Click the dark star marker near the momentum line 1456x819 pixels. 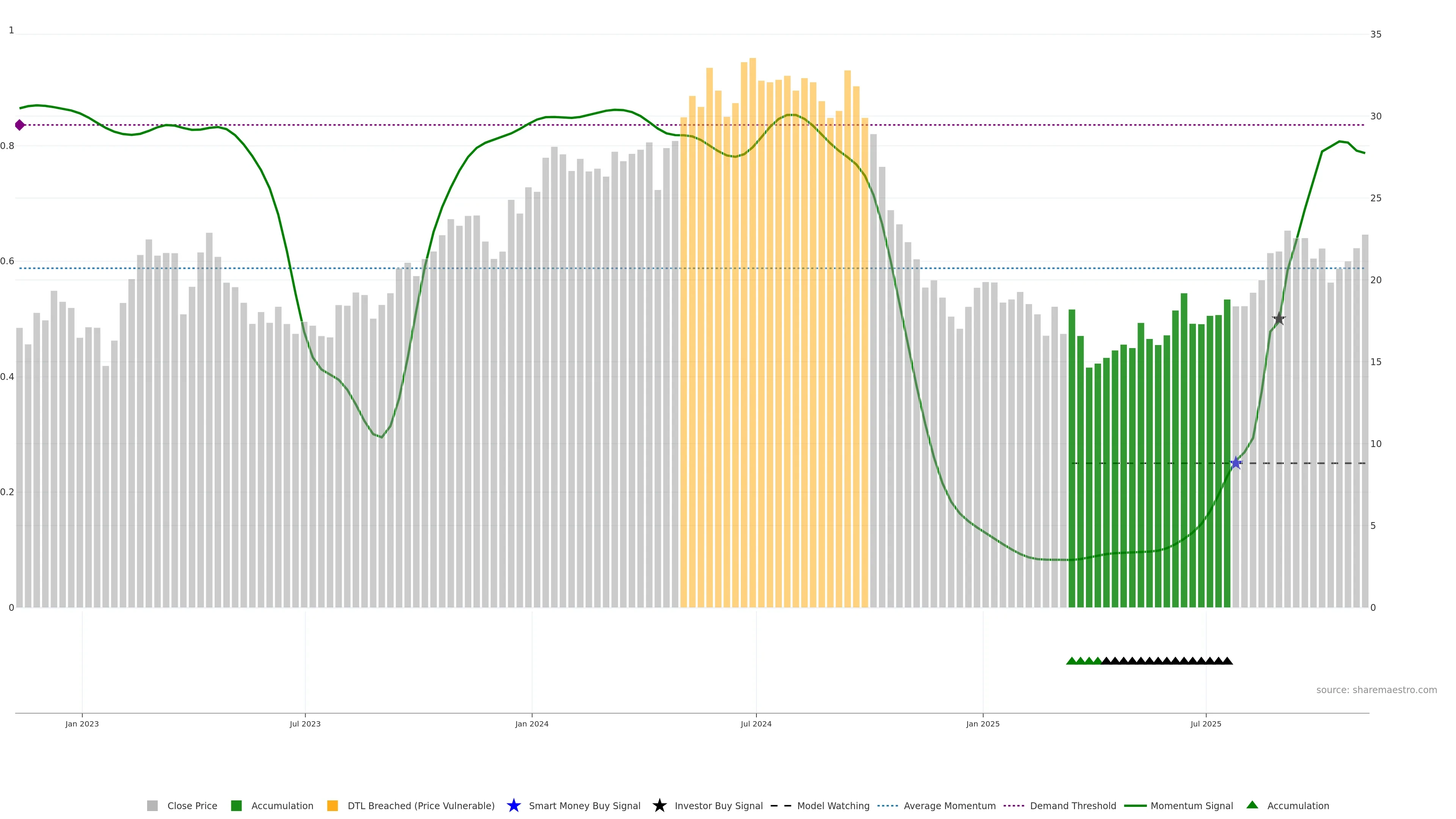tap(1279, 319)
